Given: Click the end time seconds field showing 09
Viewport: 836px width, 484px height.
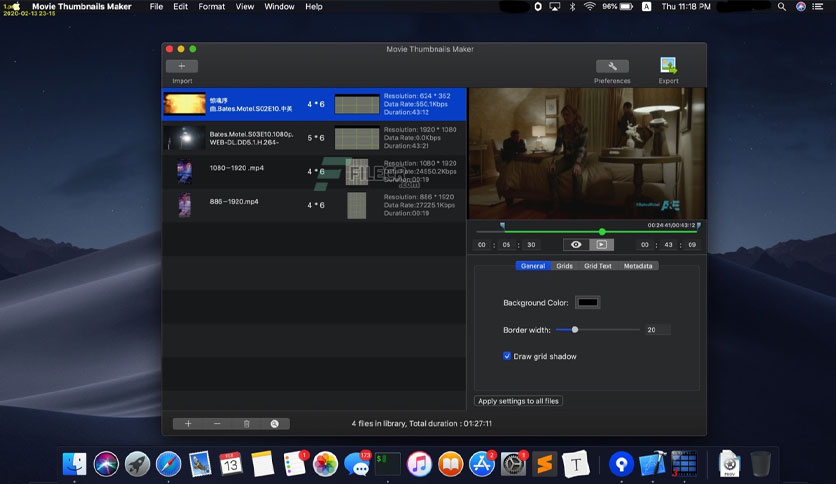Looking at the screenshot, I should [x=692, y=245].
